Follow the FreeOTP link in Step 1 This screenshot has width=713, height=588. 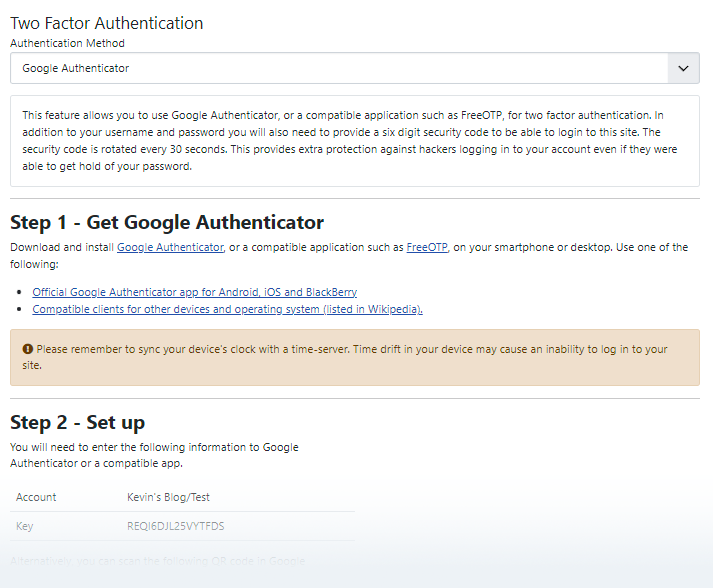coord(427,247)
